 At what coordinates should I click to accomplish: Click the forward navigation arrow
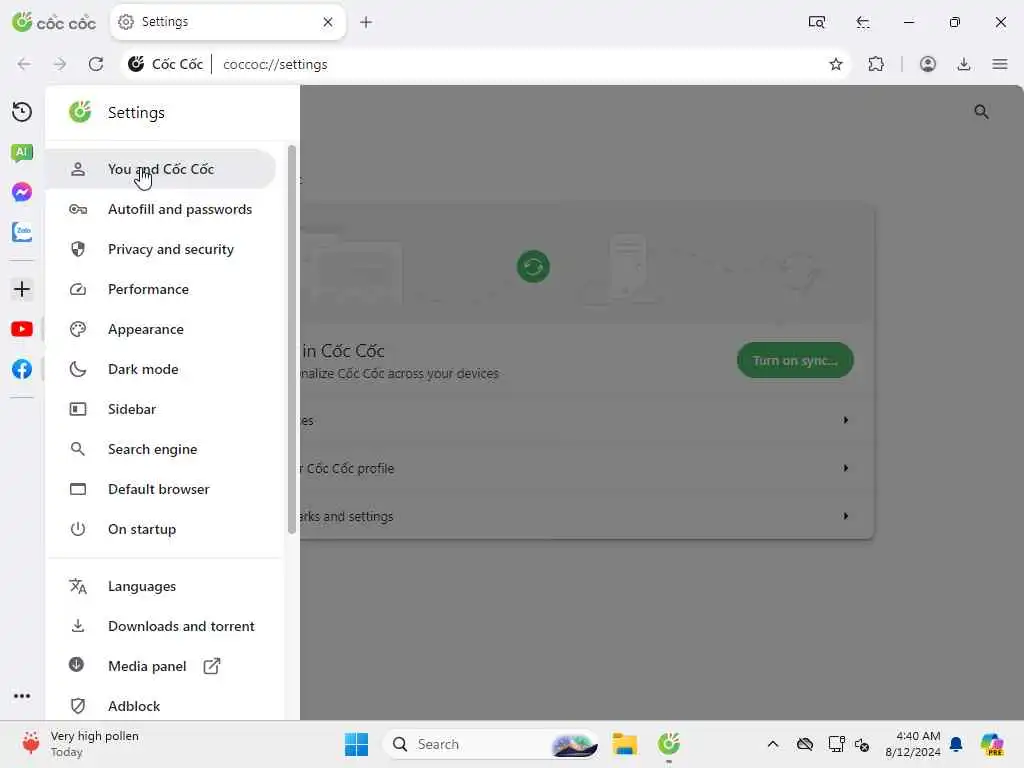[x=59, y=64]
